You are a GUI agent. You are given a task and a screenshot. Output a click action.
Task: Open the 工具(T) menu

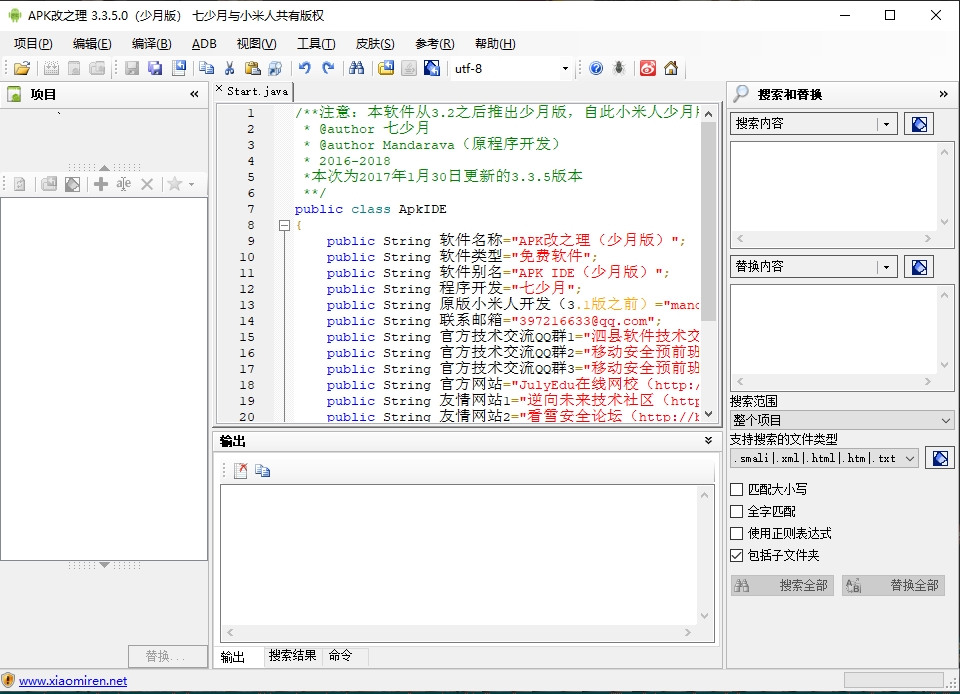(316, 43)
